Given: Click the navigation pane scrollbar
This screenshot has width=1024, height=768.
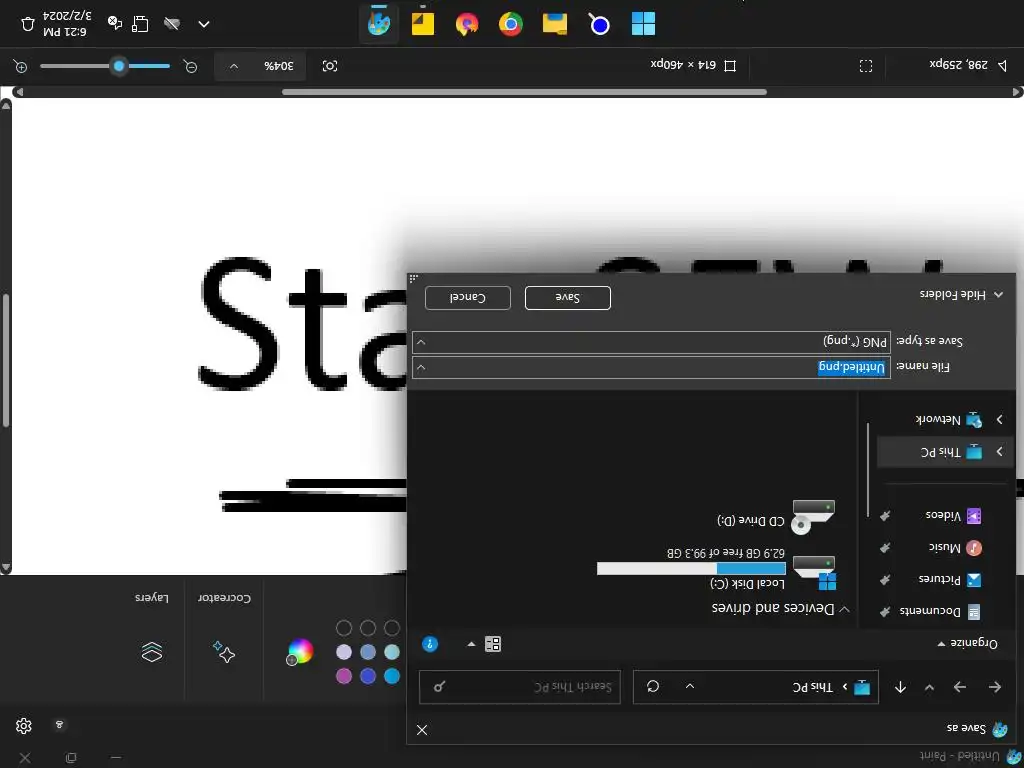Looking at the screenshot, I should 868,470.
